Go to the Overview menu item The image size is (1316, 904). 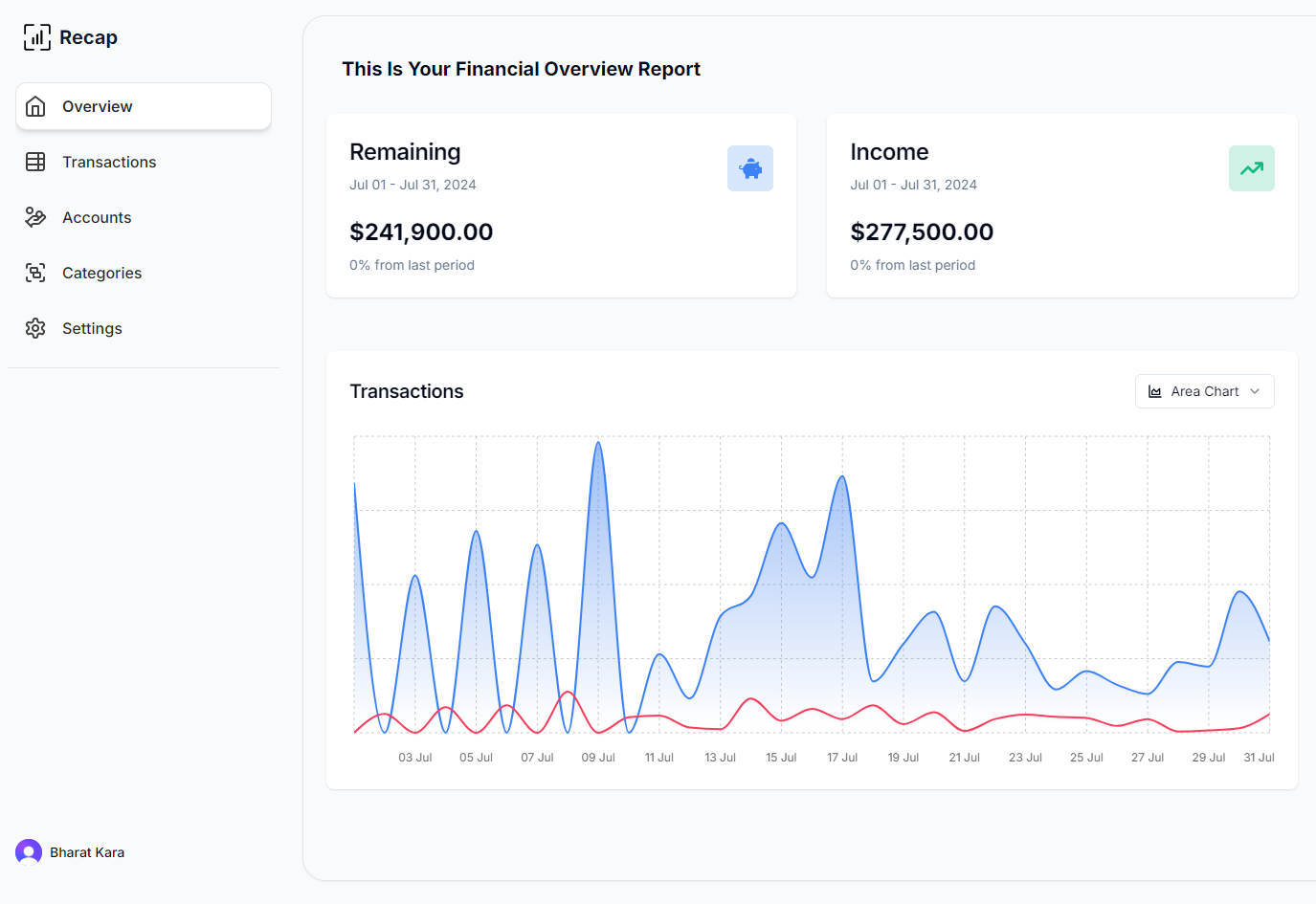(x=144, y=106)
